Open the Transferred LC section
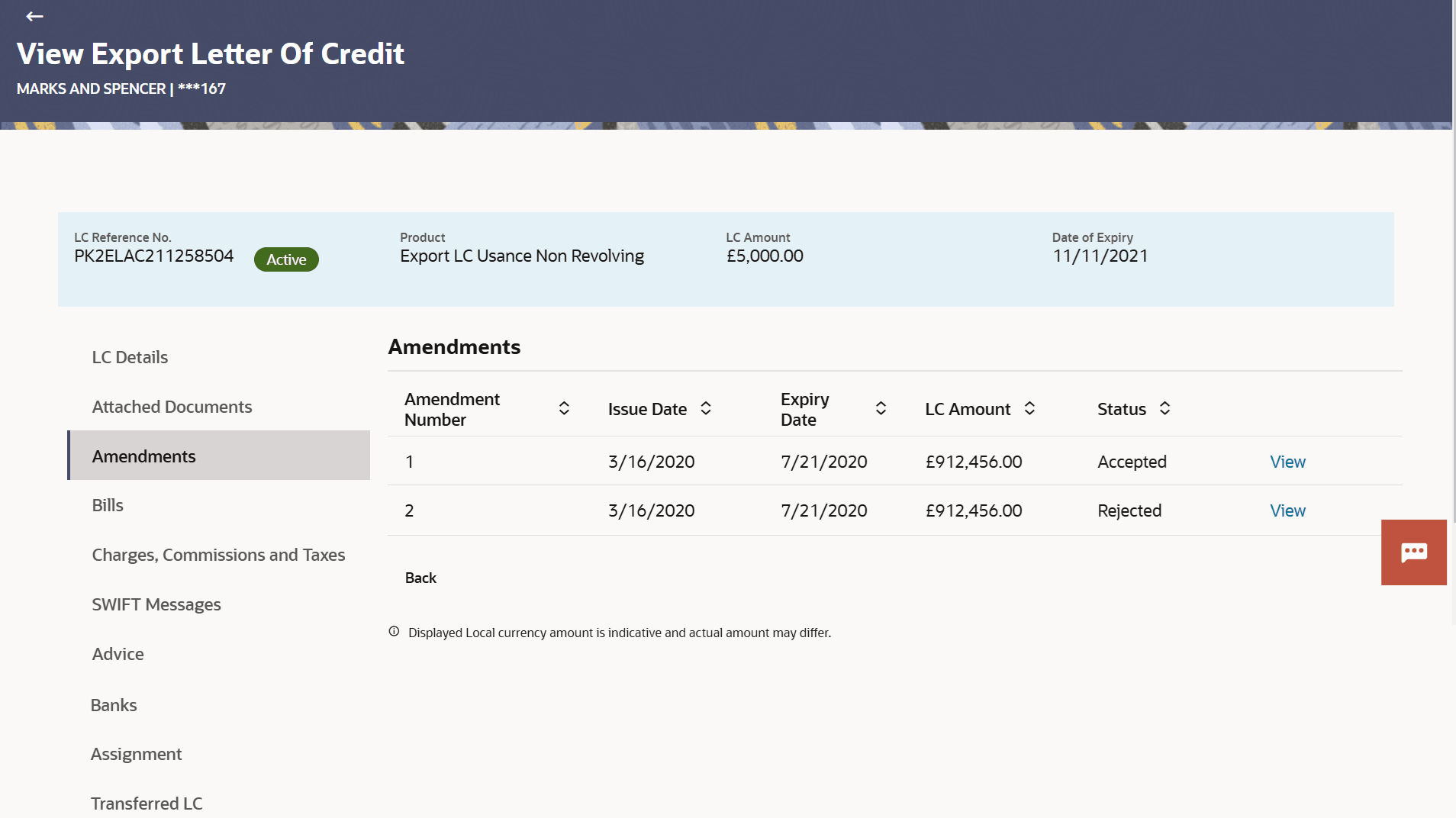 [147, 804]
